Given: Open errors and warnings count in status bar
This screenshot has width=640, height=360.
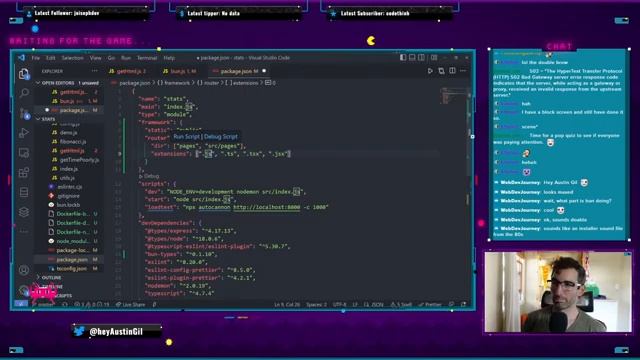Looking at the screenshot, I should tap(92, 304).
